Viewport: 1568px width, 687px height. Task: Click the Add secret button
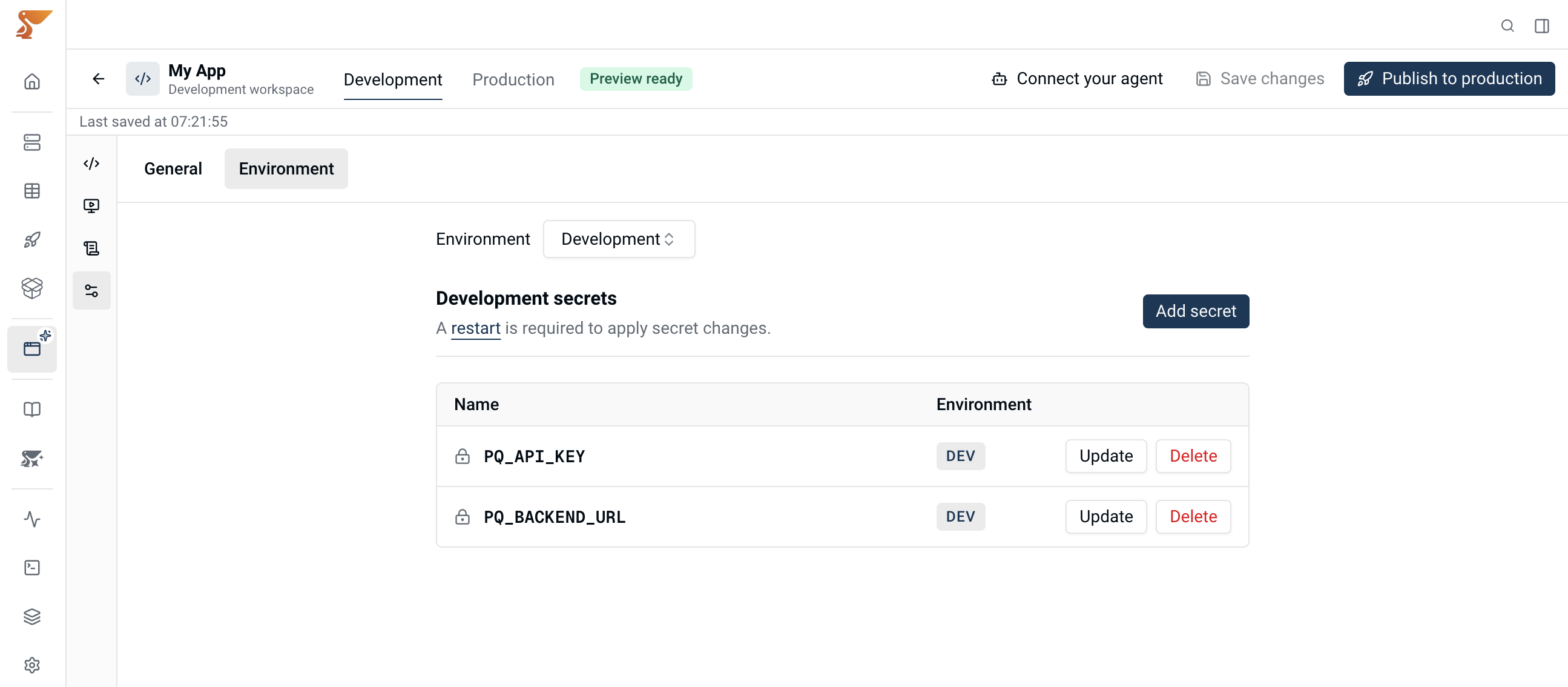(x=1196, y=311)
